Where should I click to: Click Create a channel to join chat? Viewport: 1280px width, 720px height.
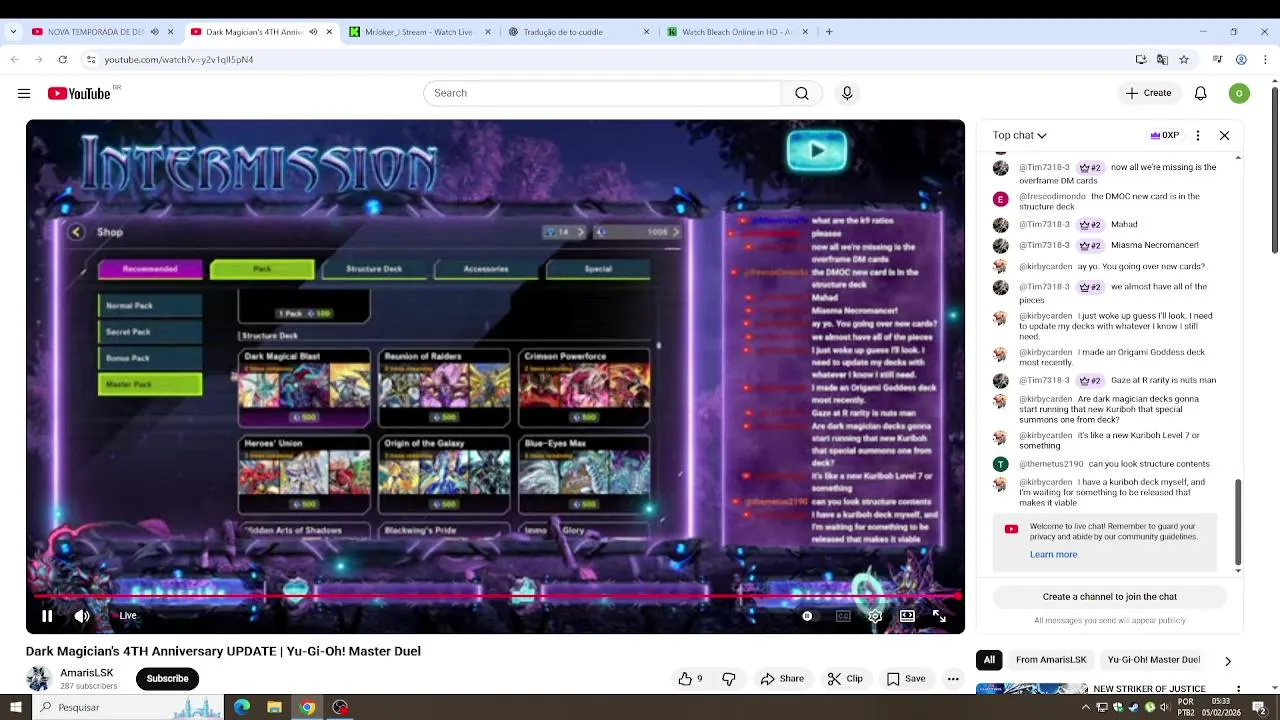pyautogui.click(x=1109, y=597)
